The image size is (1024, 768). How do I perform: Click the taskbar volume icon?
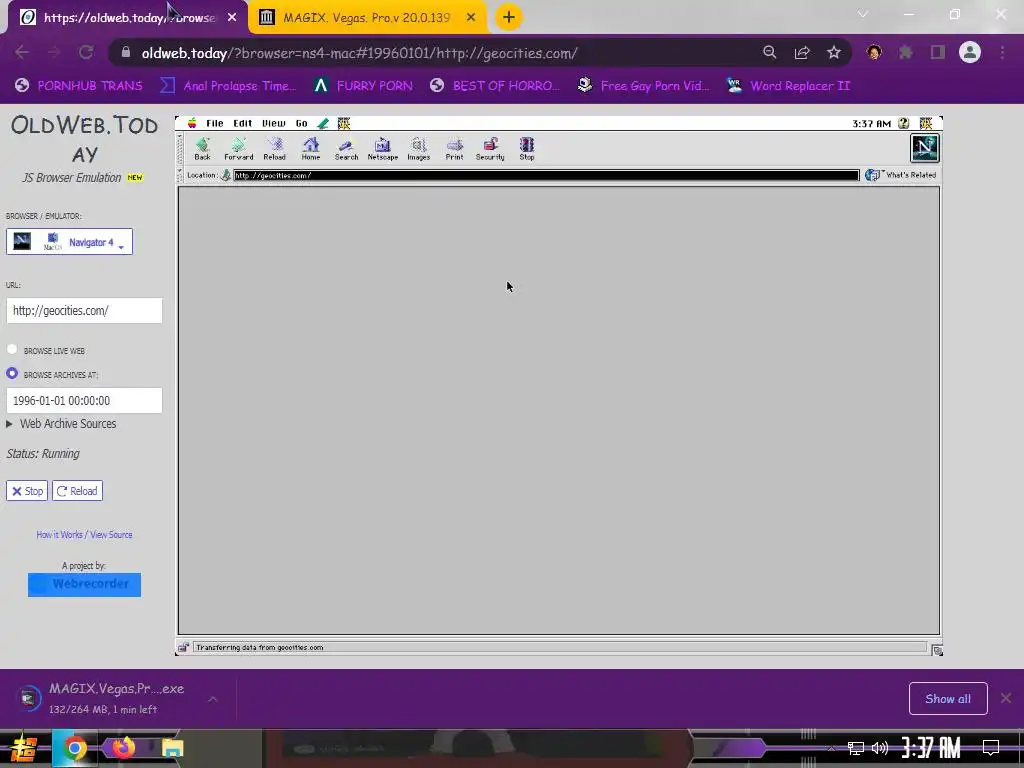[880, 748]
